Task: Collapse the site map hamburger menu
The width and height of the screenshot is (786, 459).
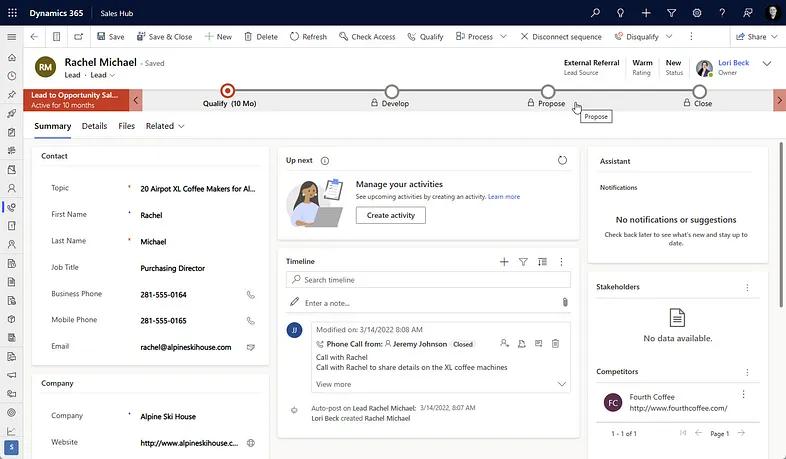Action: (x=12, y=37)
